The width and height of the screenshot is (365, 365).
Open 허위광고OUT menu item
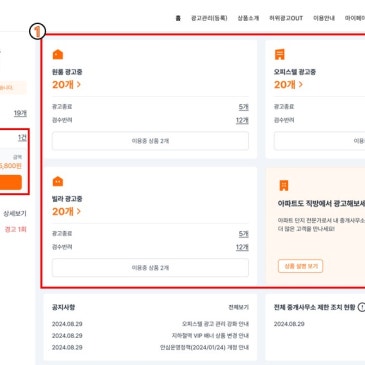(x=286, y=18)
